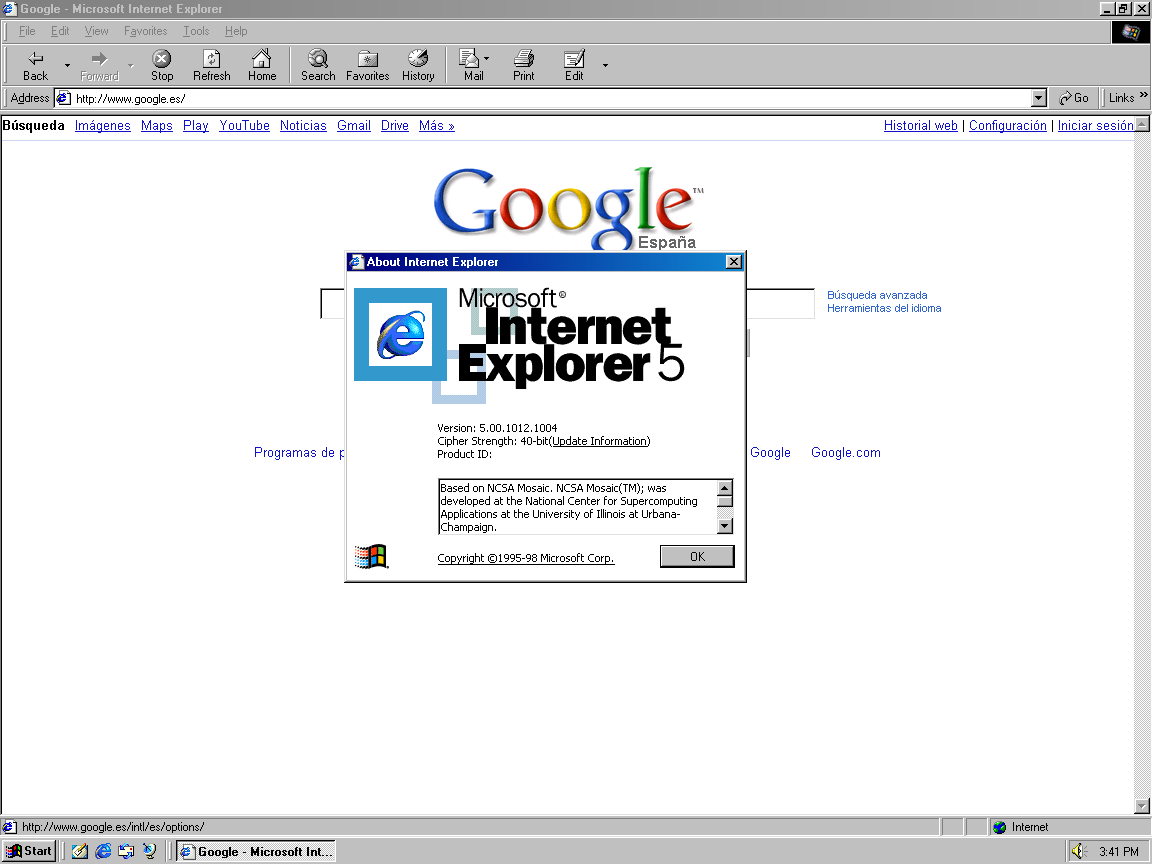Screen dimensions: 1152x864
Task: Open the Play link on Google page
Action: 195,126
